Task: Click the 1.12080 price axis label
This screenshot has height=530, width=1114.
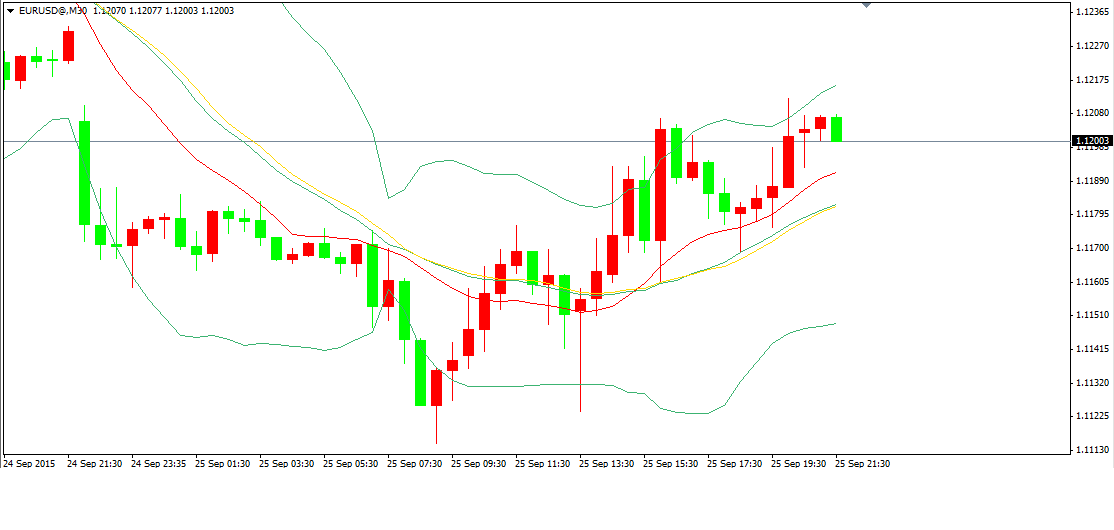Action: tap(1092, 113)
